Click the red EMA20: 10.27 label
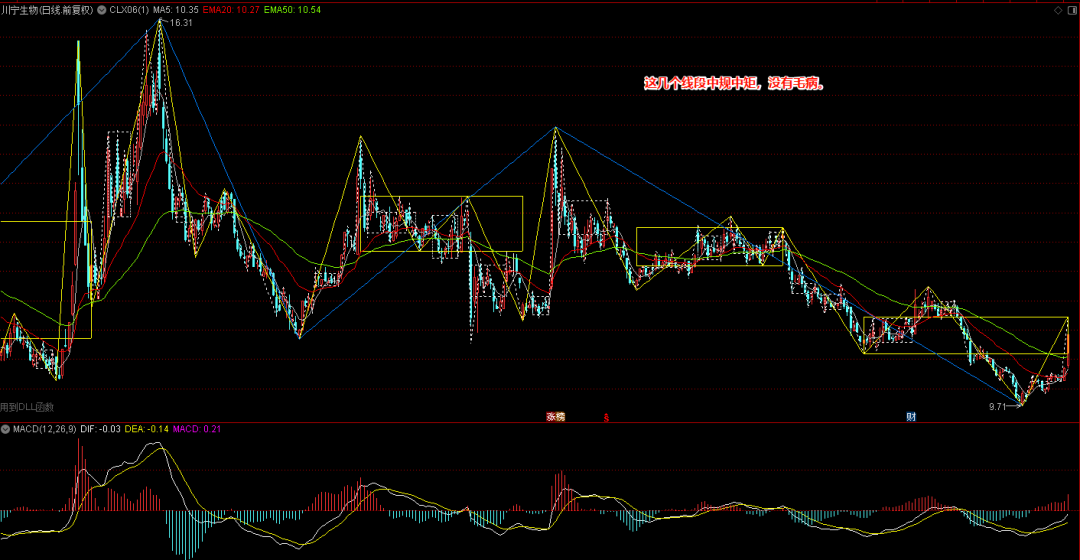Image resolution: width=1080 pixels, height=560 pixels. [x=231, y=10]
